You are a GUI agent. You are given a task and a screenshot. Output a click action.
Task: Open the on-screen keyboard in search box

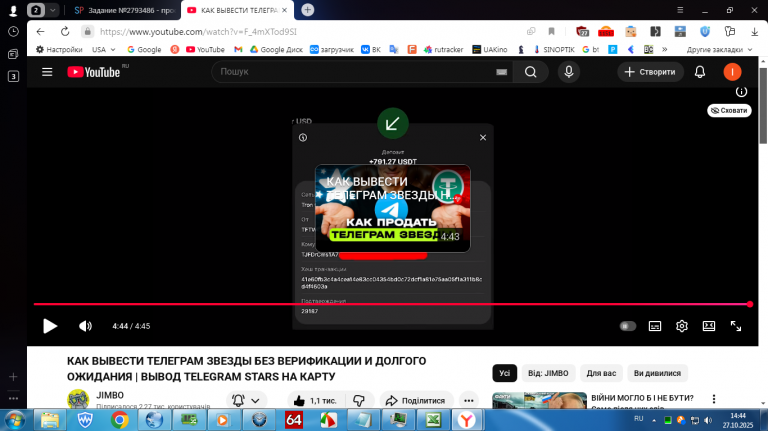click(x=502, y=72)
